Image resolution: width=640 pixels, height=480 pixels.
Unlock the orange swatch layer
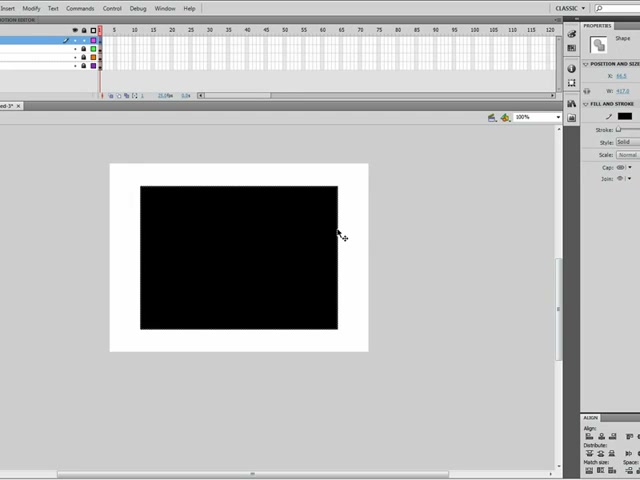pyautogui.click(x=84, y=57)
